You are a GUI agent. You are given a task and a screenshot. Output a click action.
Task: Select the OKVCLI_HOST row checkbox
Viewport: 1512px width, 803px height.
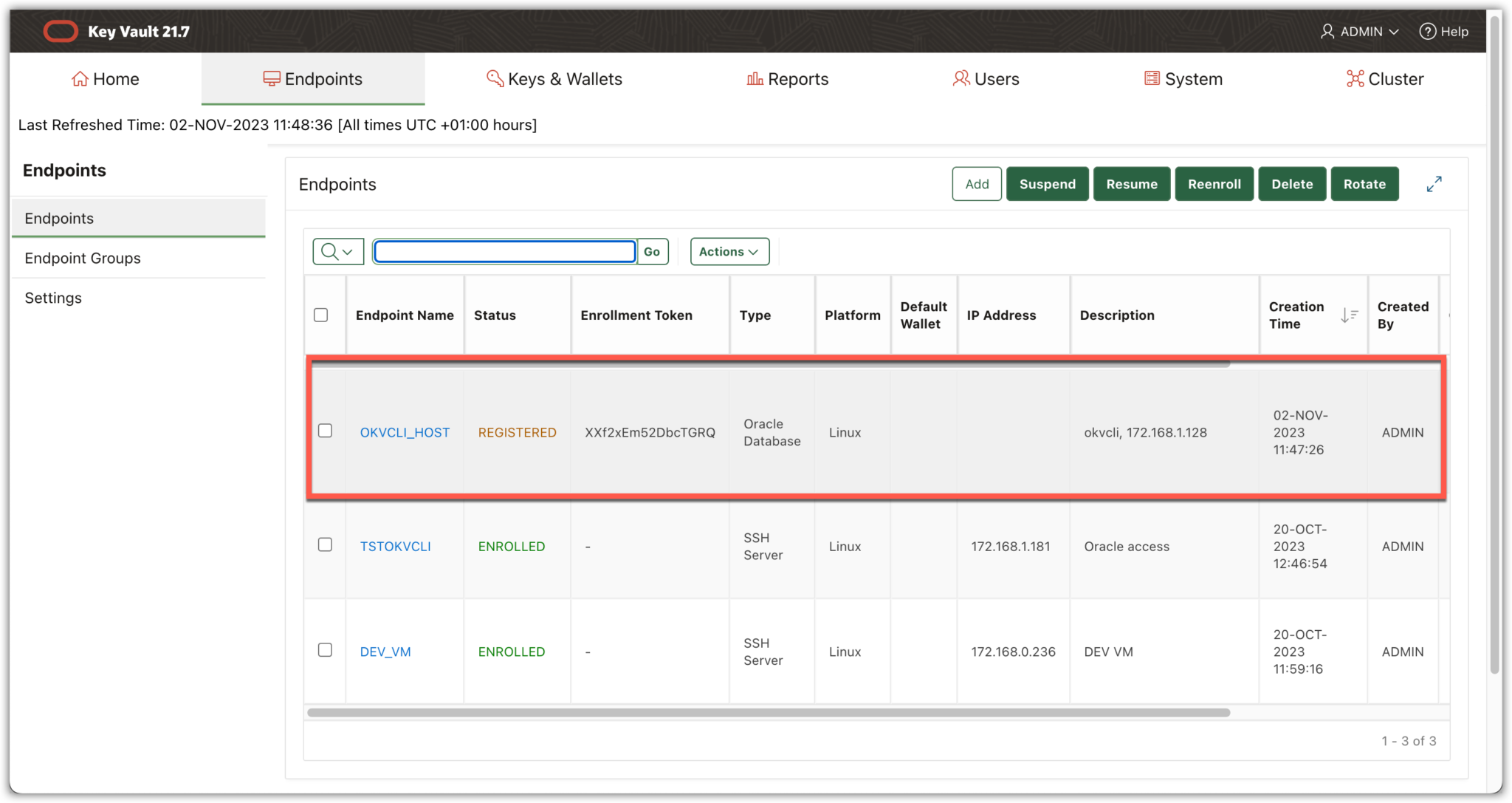[x=325, y=431]
